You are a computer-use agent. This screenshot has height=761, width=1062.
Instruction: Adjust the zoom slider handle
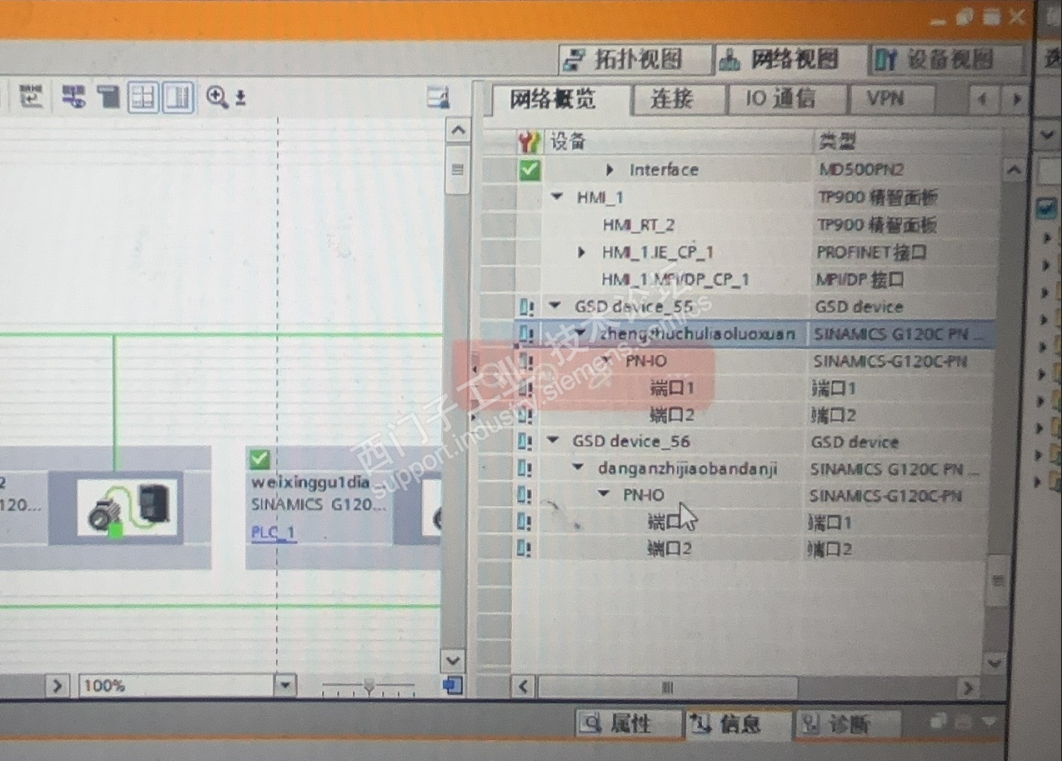pyautogui.click(x=369, y=687)
